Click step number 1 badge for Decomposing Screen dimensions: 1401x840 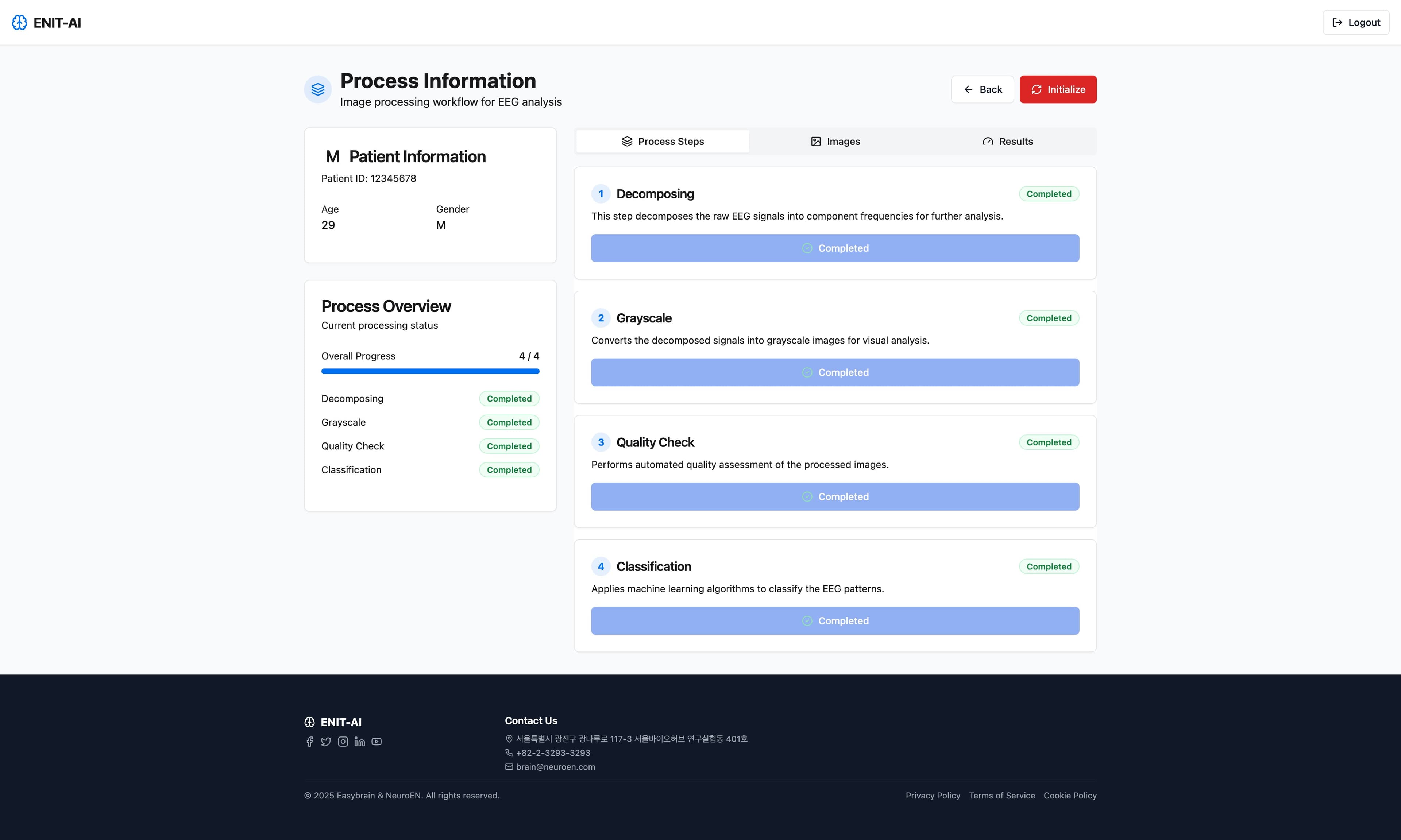601,194
